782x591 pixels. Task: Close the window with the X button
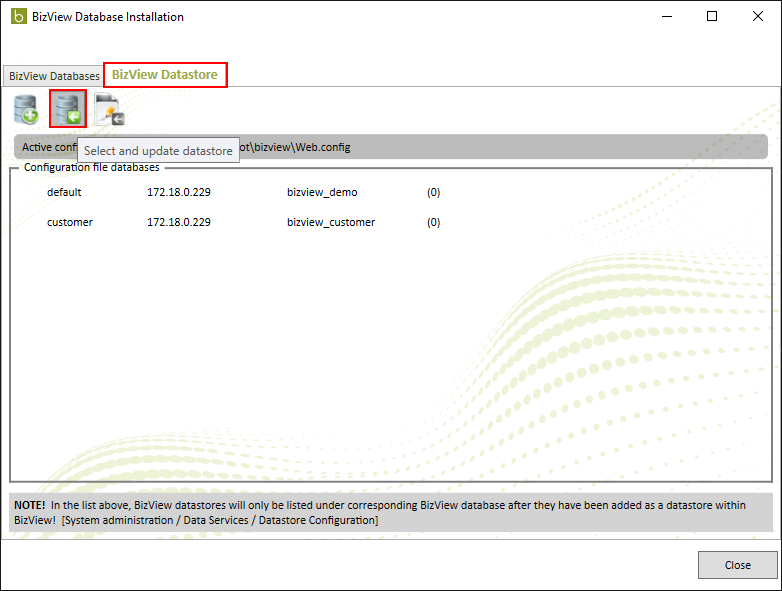click(x=758, y=16)
